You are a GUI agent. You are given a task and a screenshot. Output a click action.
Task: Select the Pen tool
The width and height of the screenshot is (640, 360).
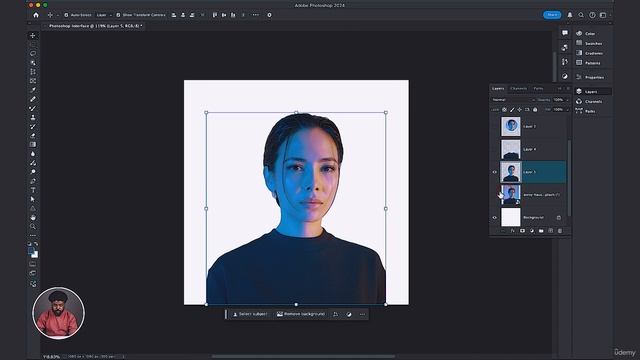click(33, 181)
